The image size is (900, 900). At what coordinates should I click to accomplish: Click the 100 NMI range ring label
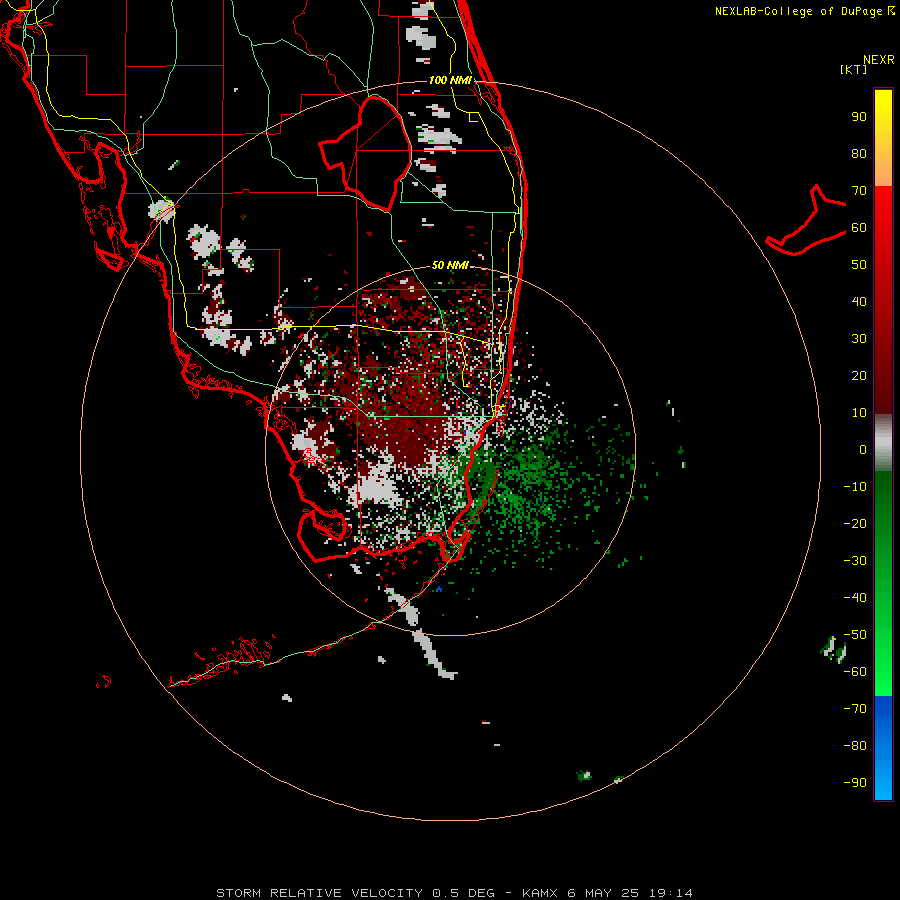coord(450,80)
